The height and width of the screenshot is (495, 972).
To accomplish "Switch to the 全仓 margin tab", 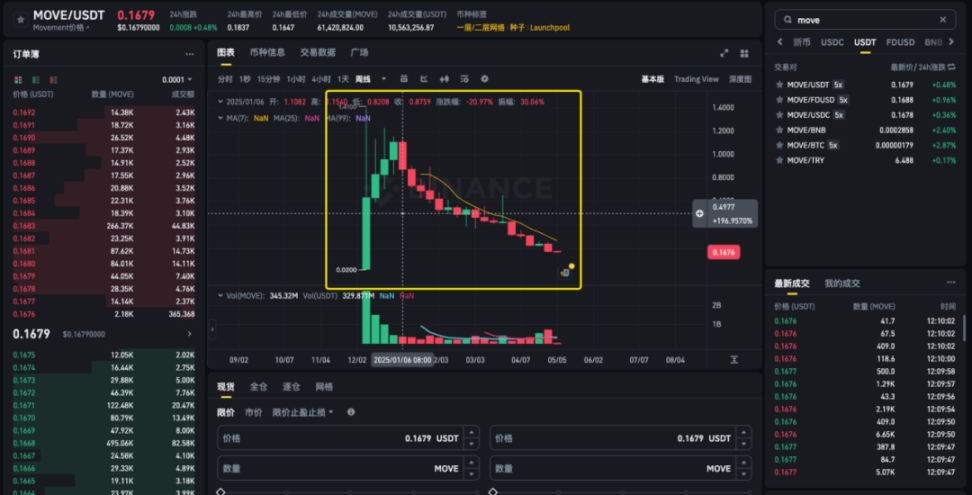I will pyautogui.click(x=258, y=387).
